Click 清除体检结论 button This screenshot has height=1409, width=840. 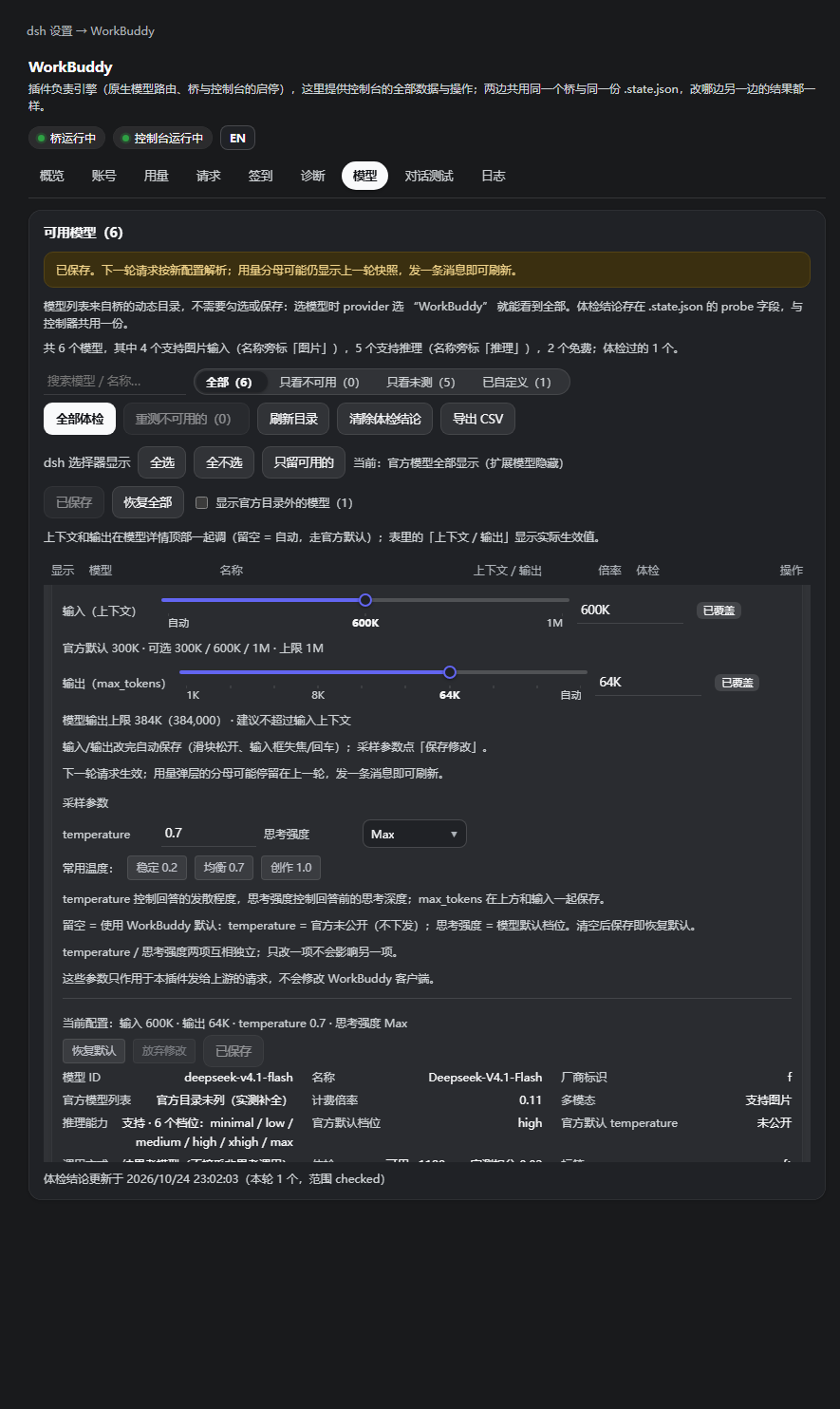[x=385, y=419]
